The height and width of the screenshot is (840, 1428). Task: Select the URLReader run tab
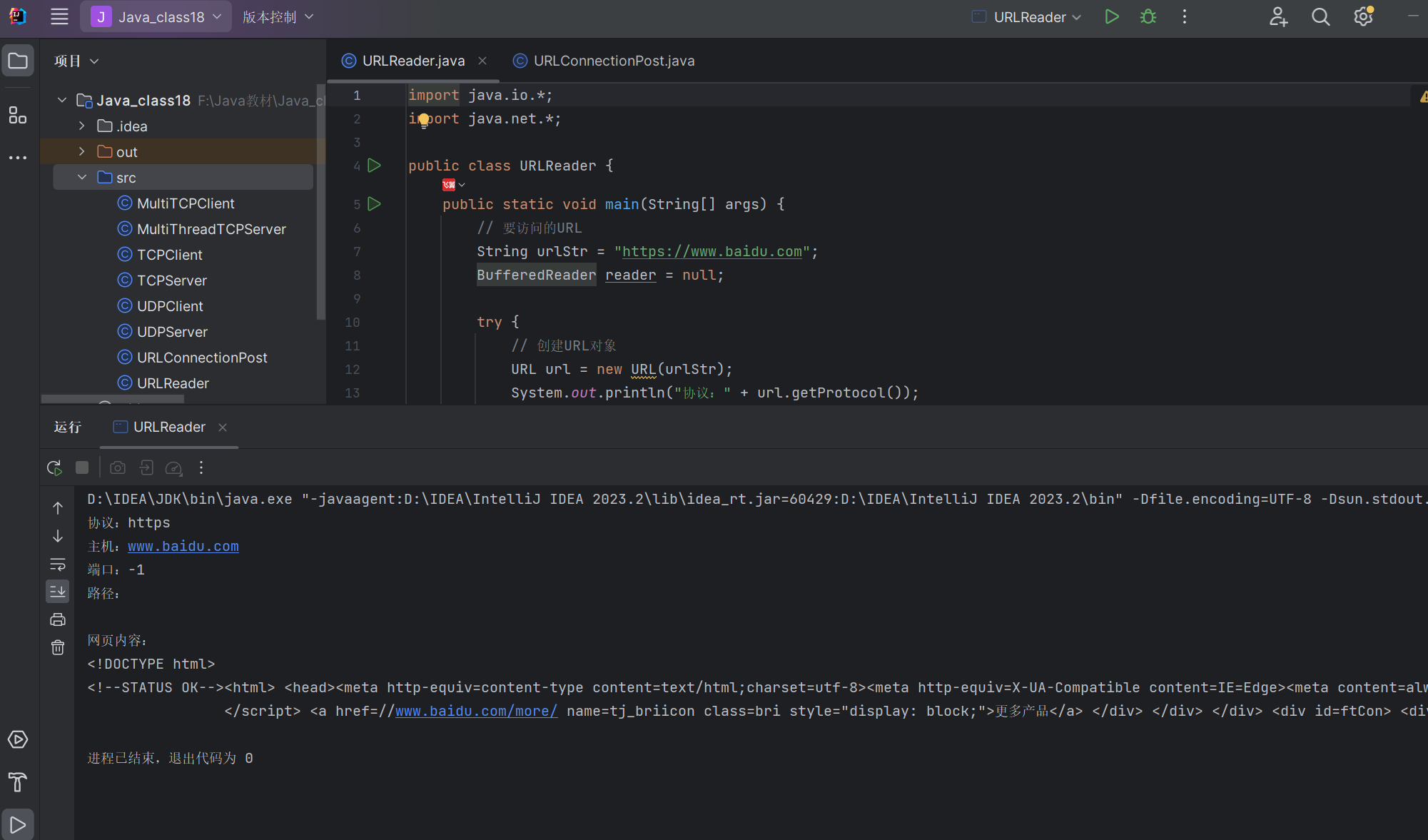[x=169, y=427]
